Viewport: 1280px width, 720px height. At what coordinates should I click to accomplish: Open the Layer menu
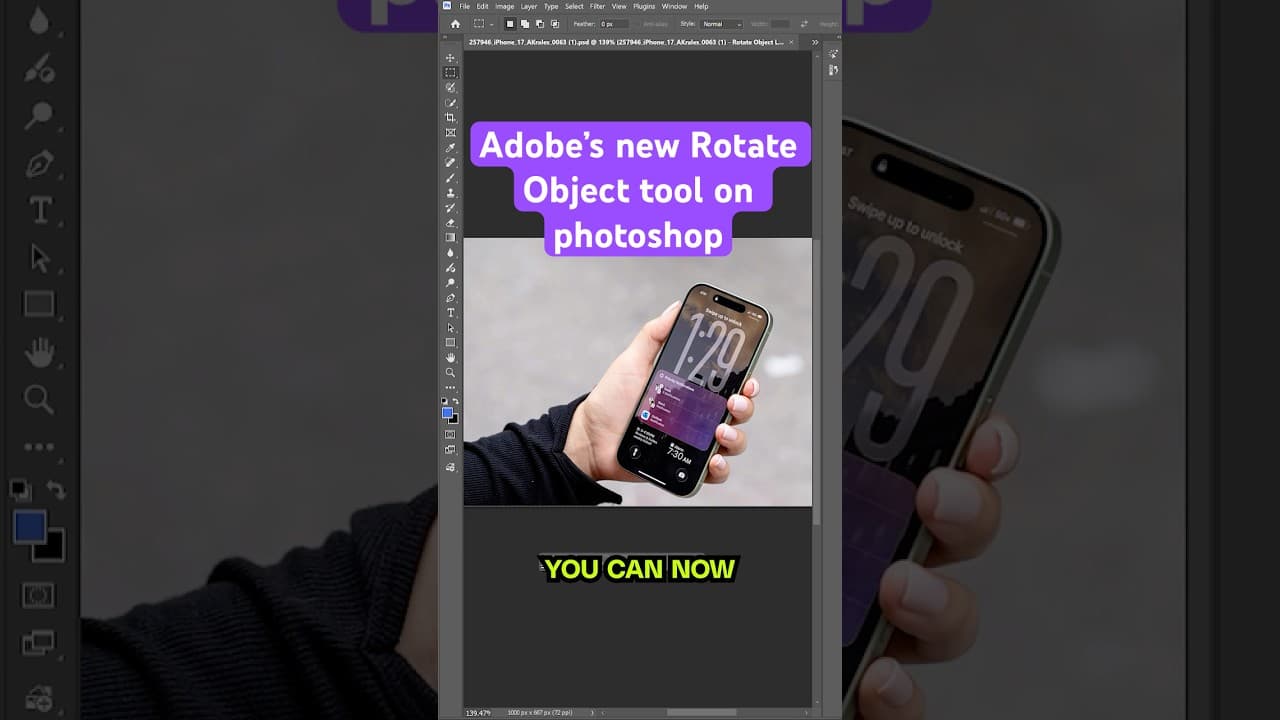pos(528,6)
